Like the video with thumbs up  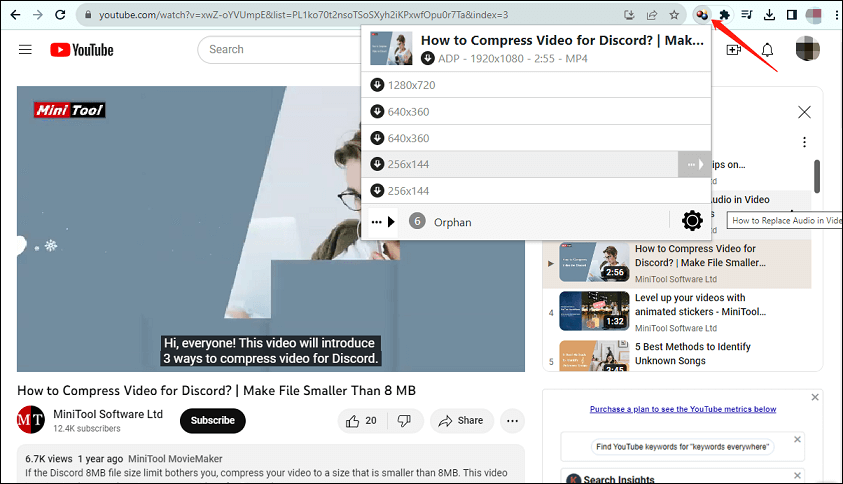[x=361, y=421]
